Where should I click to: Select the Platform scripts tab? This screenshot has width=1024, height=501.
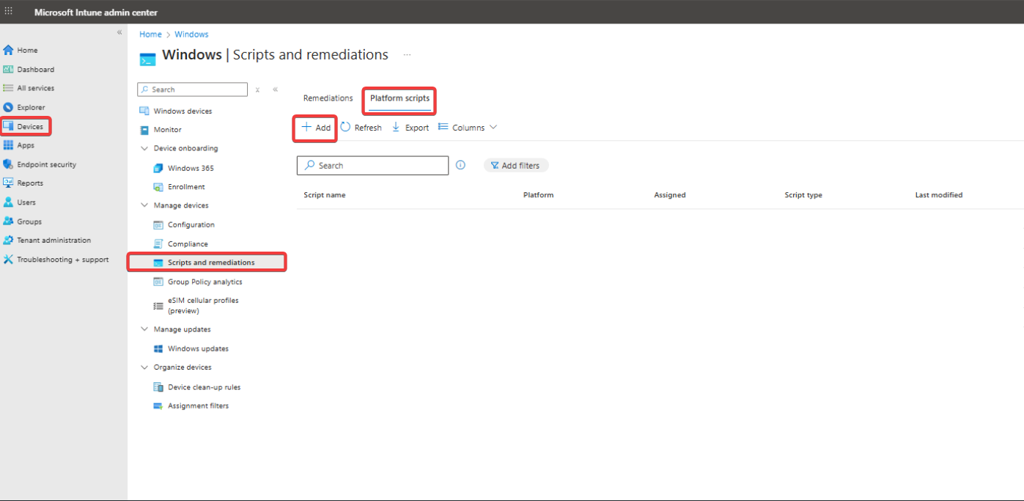point(400,98)
